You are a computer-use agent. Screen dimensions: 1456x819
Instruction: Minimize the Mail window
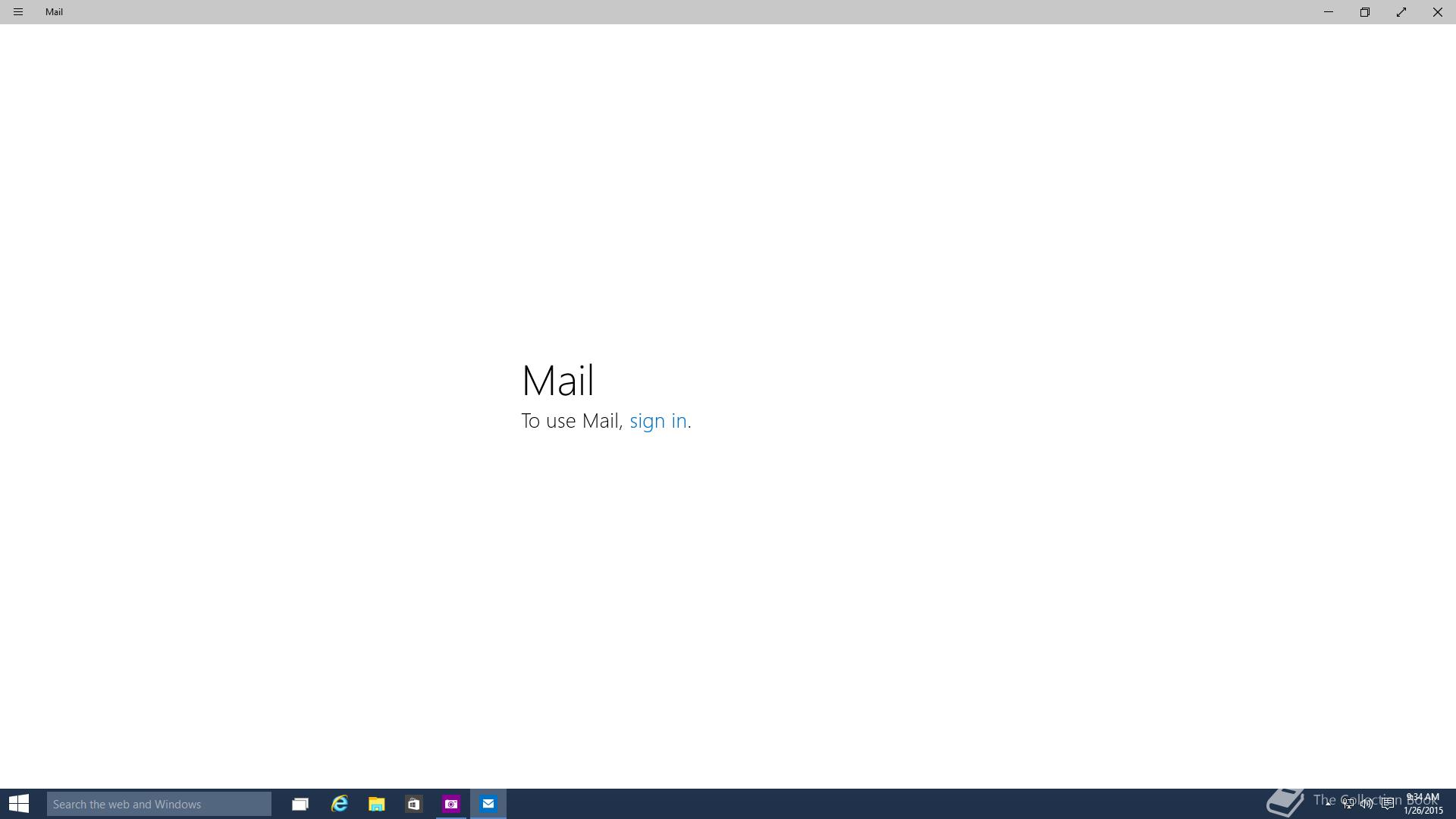click(1329, 12)
